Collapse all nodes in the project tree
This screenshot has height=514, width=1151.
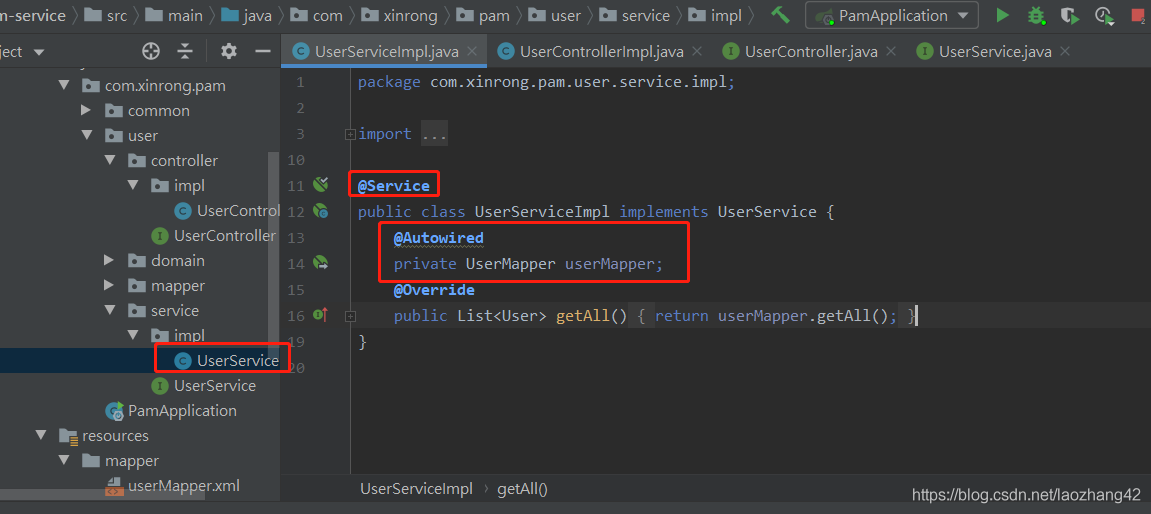185,51
